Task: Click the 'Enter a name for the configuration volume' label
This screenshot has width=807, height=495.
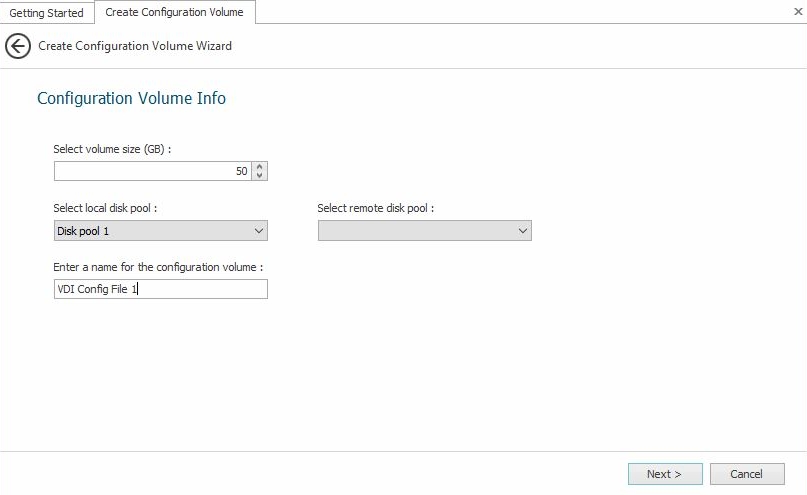Action: [x=158, y=267]
